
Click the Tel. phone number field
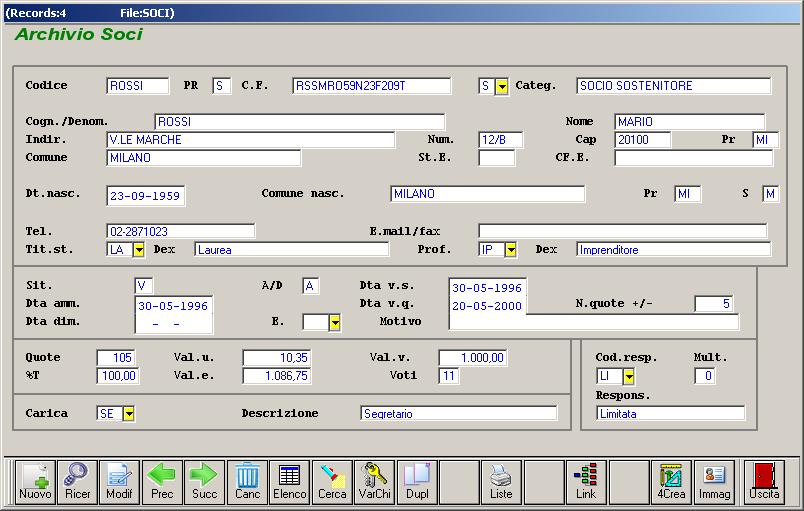pyautogui.click(x=180, y=231)
